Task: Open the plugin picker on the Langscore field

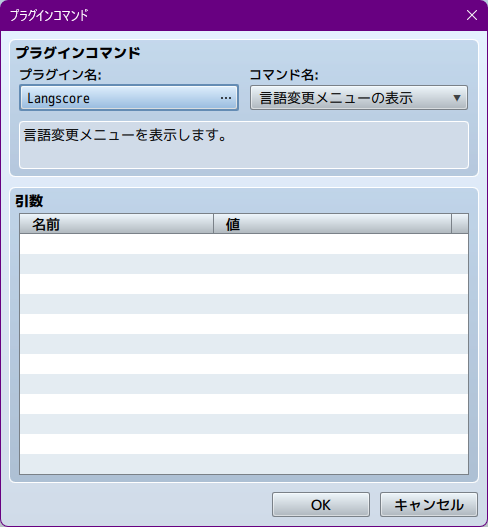Action: pyautogui.click(x=129, y=98)
